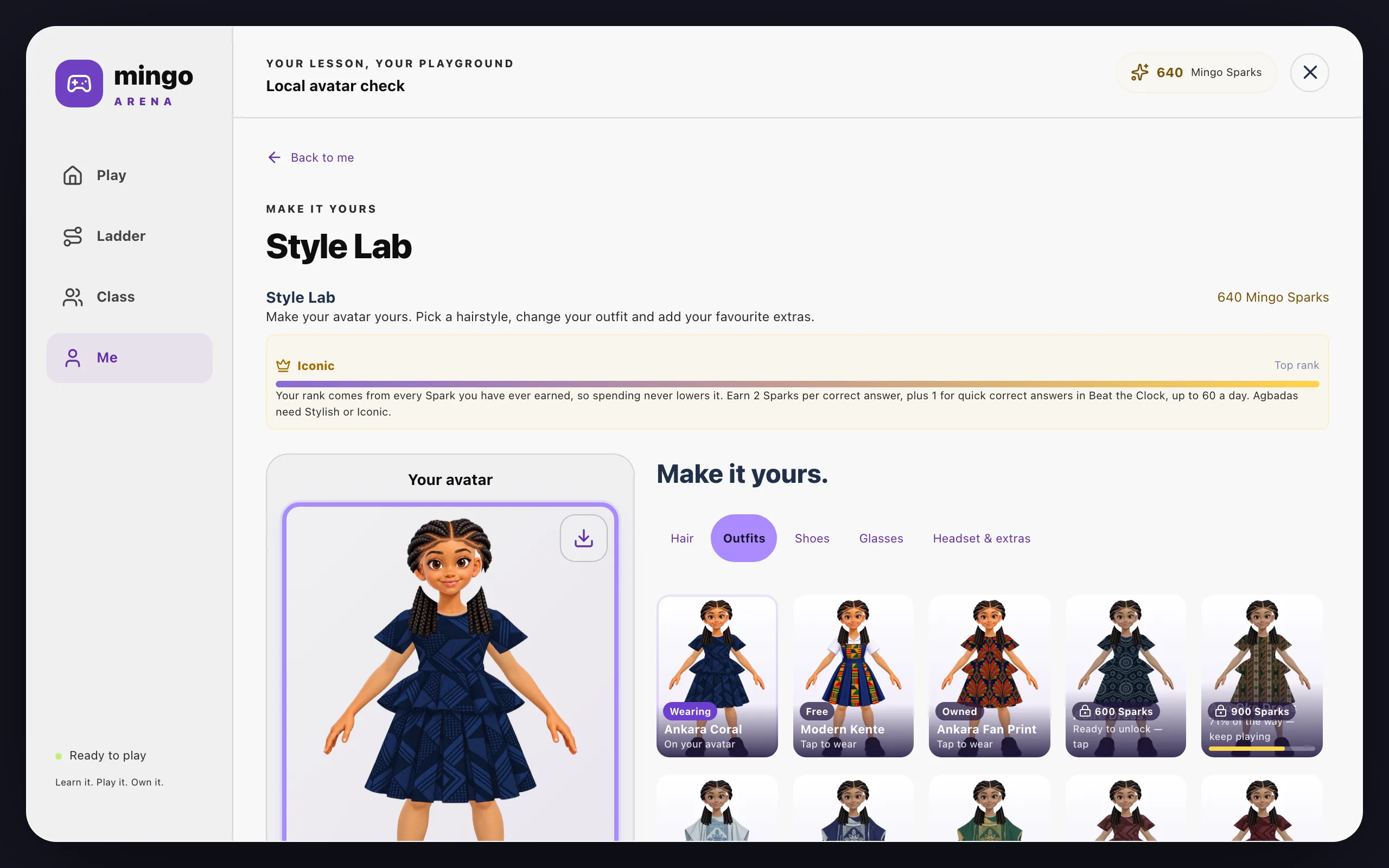
Task: Click the lock icon on 900 Sparks outfit
Action: (x=1221, y=711)
